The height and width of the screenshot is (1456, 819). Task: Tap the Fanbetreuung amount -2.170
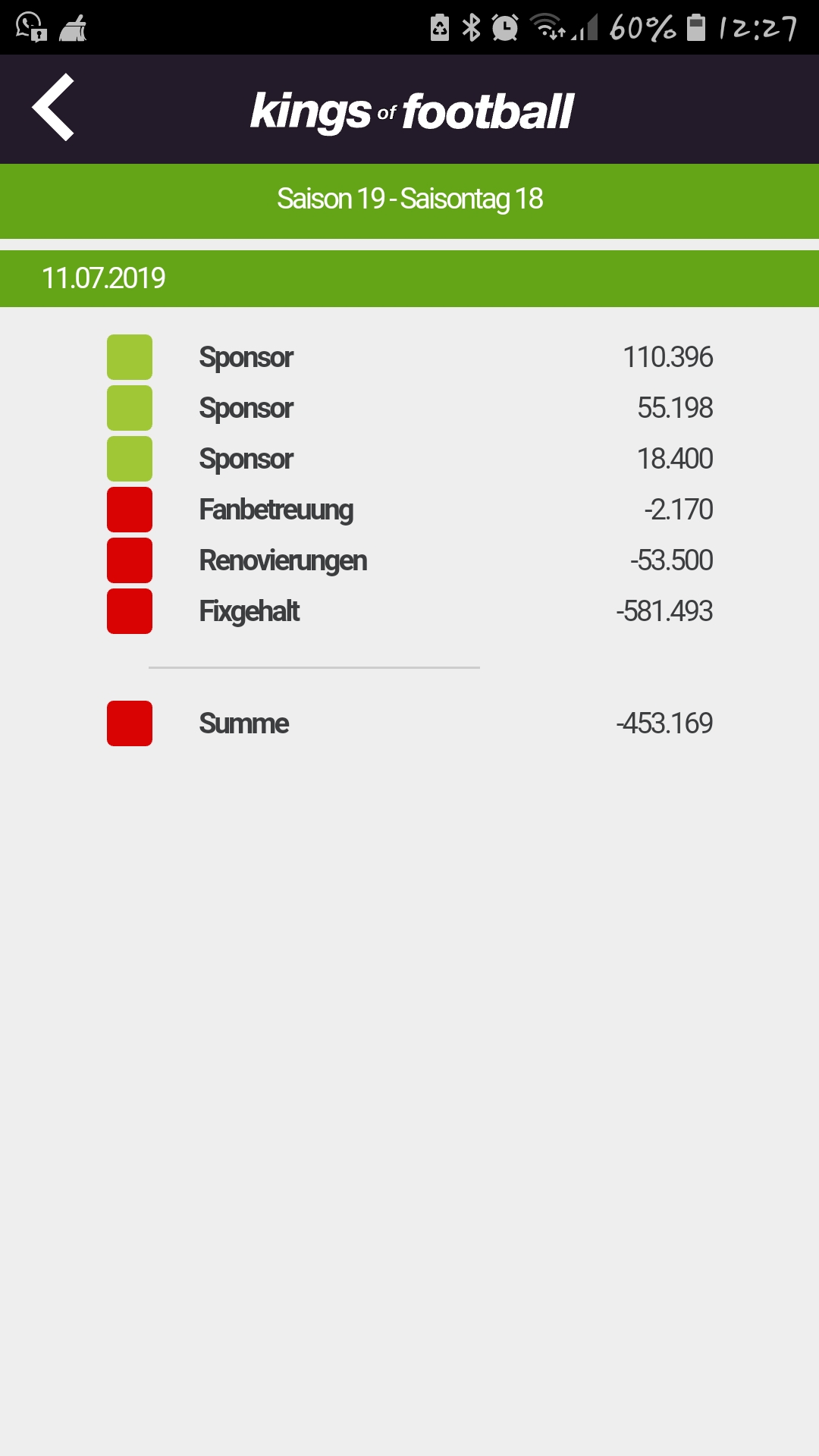point(679,510)
